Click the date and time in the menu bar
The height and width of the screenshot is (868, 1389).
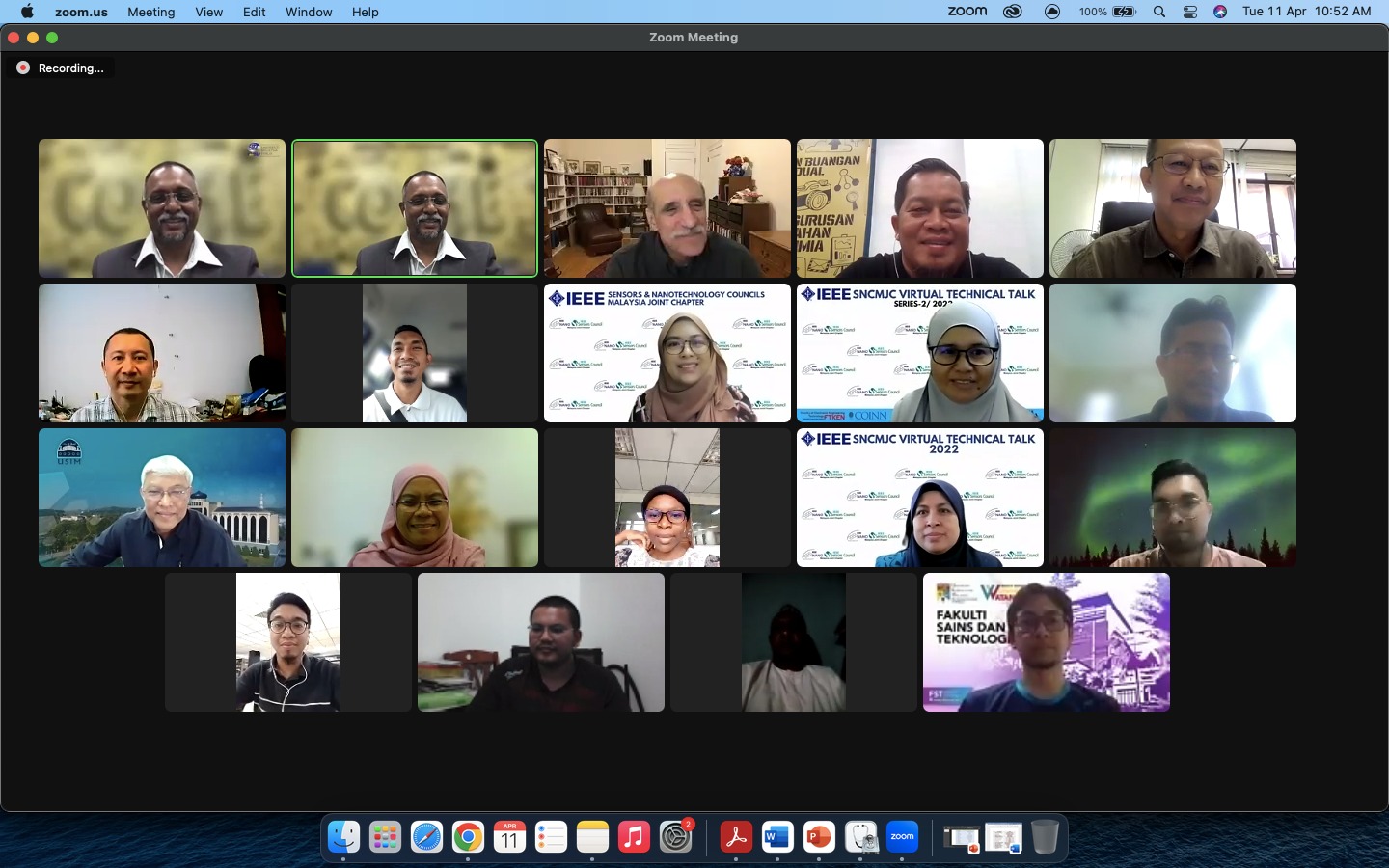point(1306,12)
